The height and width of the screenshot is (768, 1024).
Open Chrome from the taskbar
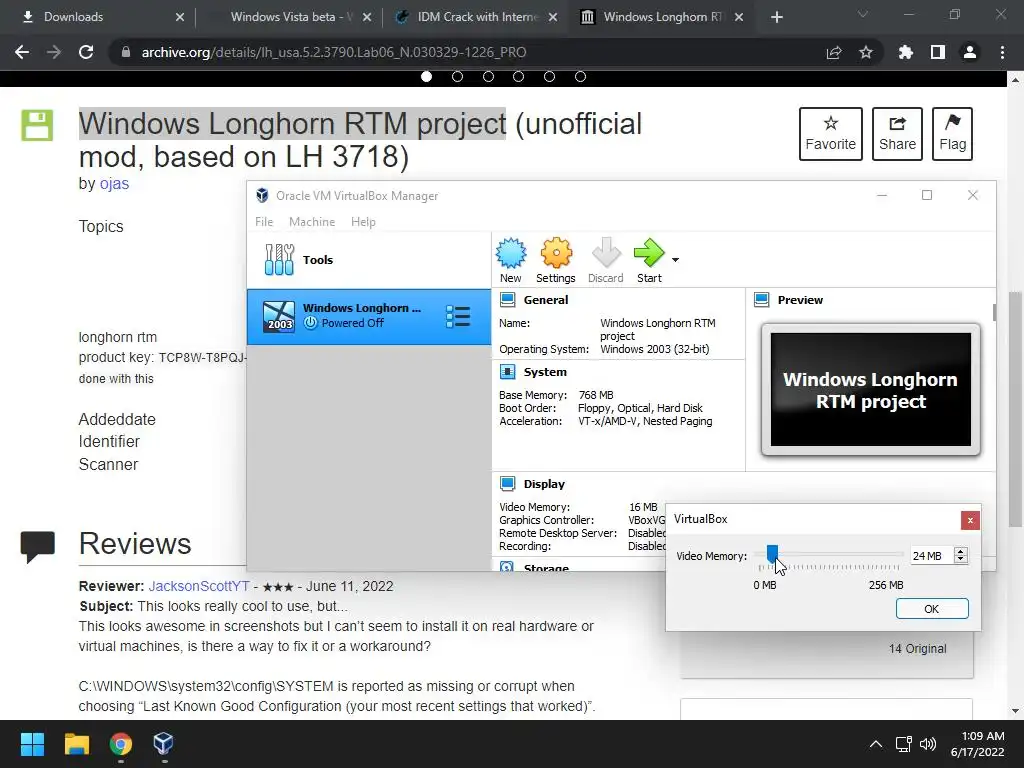click(x=121, y=744)
